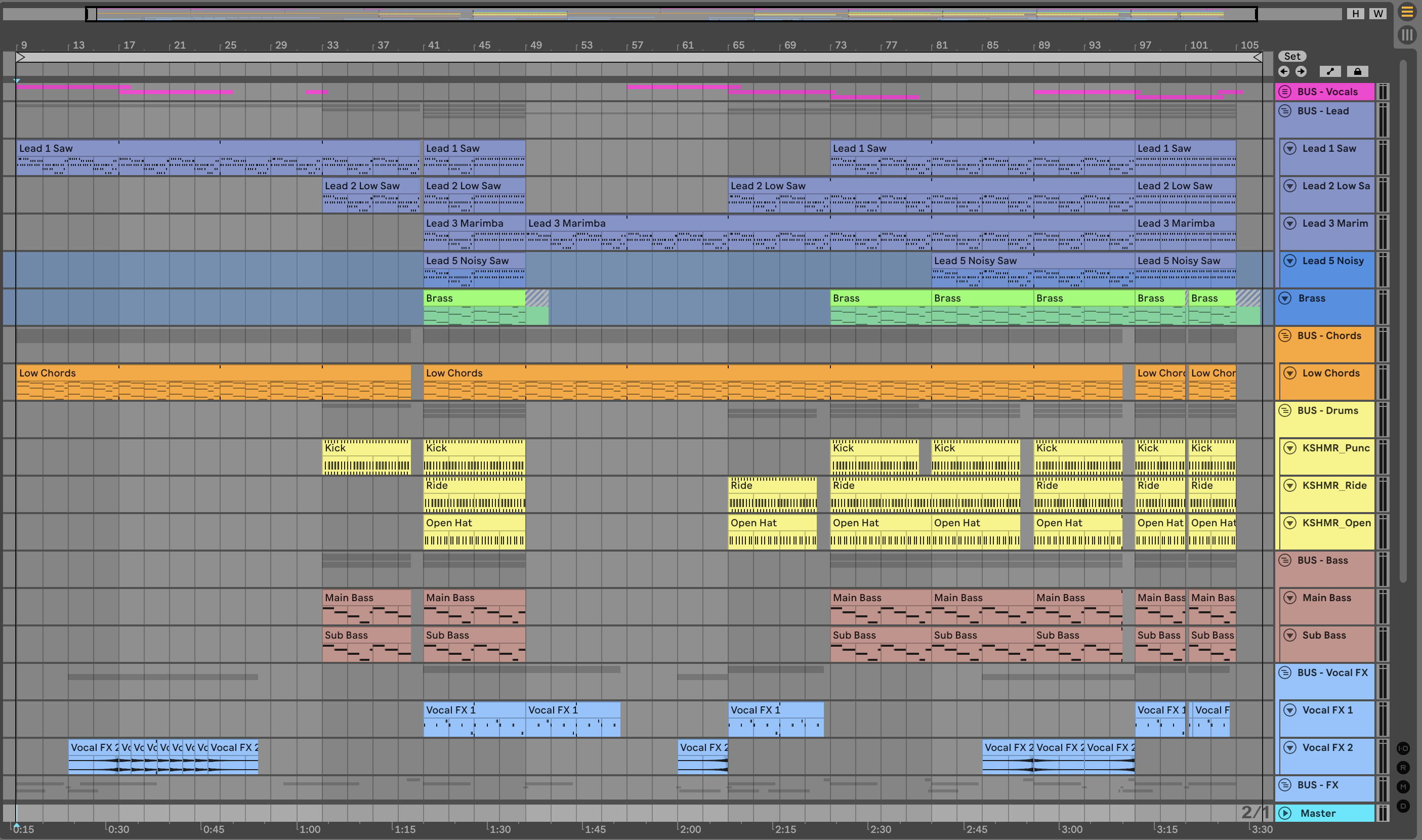The image size is (1422, 840).
Task: Click the Master track play icon
Action: tap(1285, 813)
